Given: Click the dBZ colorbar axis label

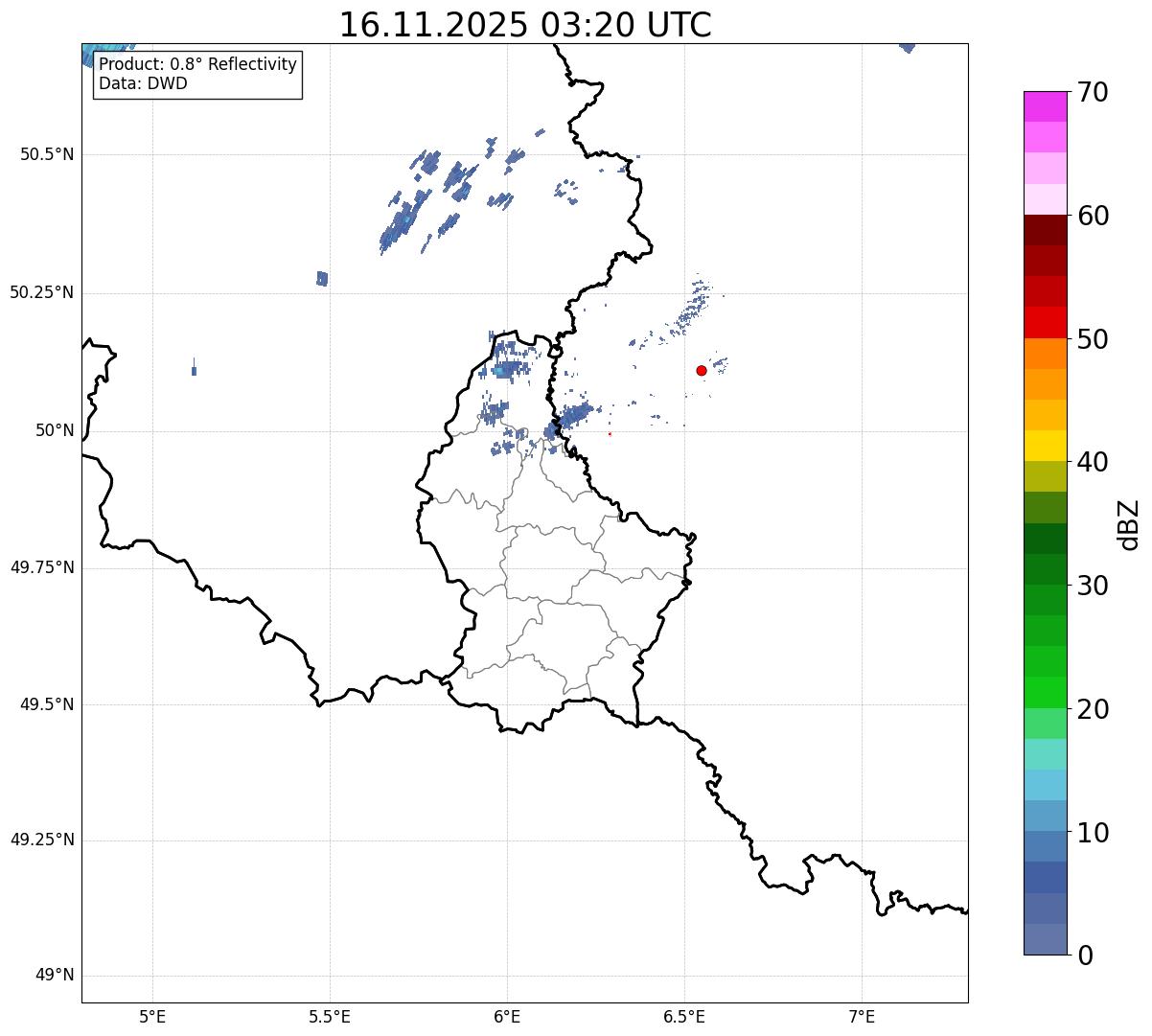Looking at the screenshot, I should [x=1129, y=524].
